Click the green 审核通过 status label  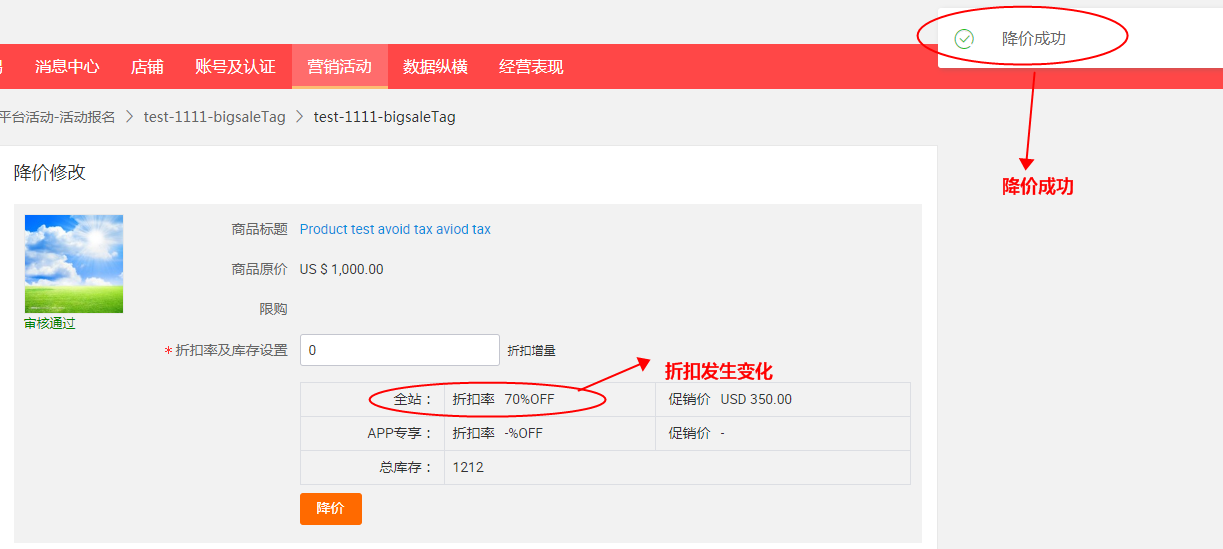50,324
